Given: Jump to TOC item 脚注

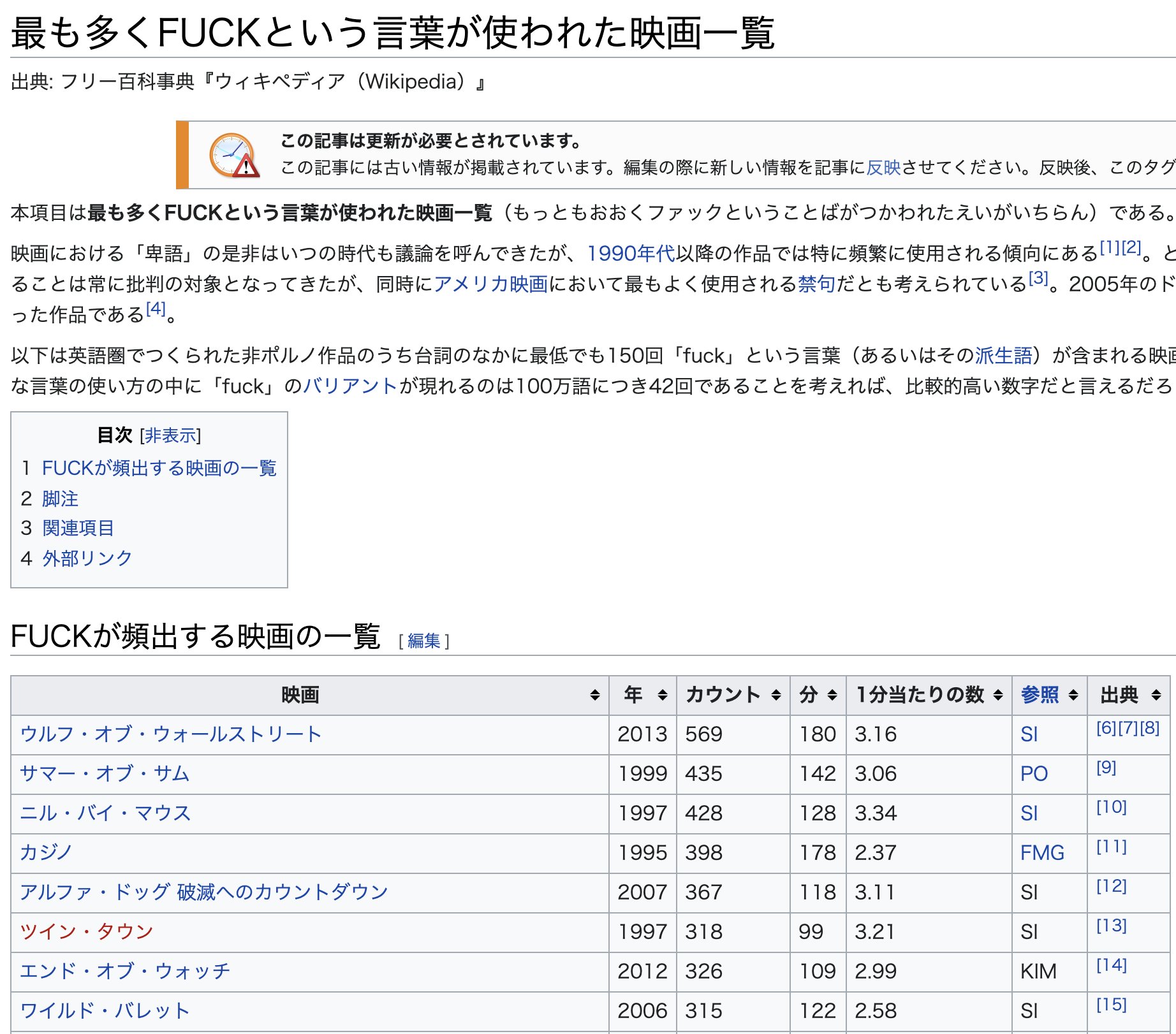Looking at the screenshot, I should (x=61, y=499).
